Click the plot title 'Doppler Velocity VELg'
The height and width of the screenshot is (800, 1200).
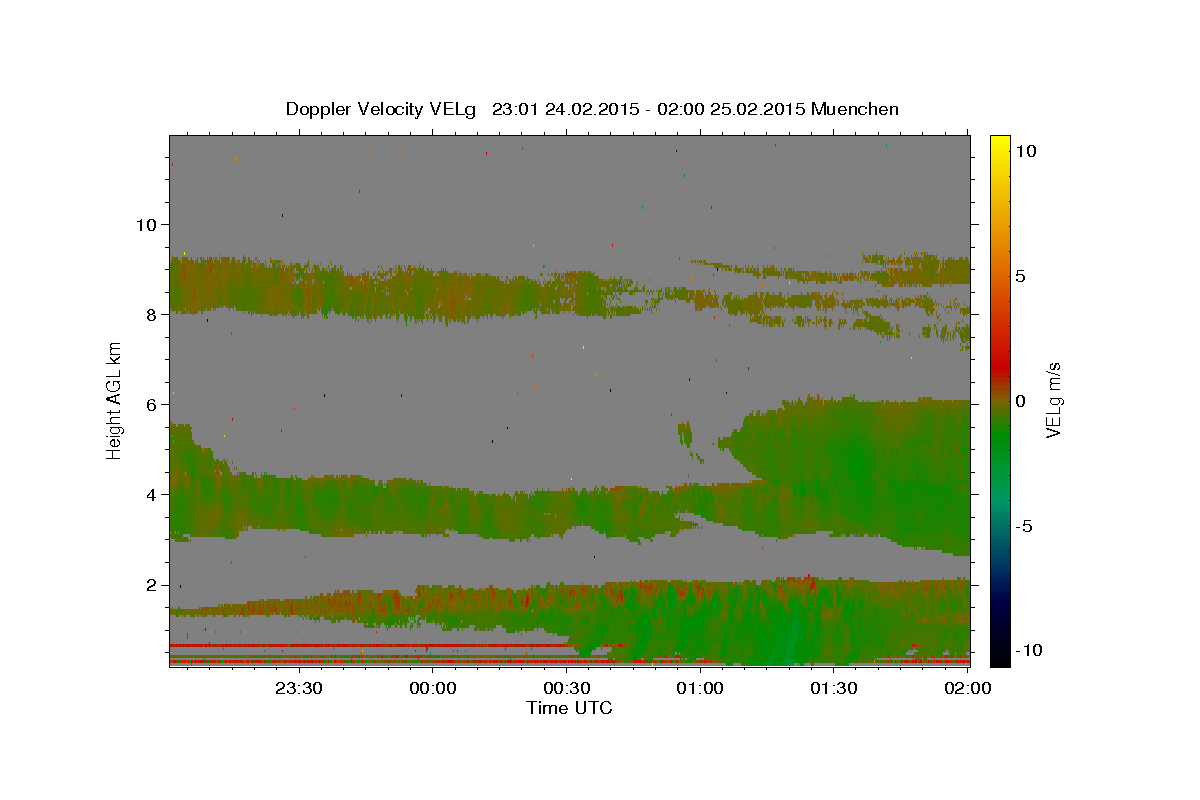(x=381, y=109)
